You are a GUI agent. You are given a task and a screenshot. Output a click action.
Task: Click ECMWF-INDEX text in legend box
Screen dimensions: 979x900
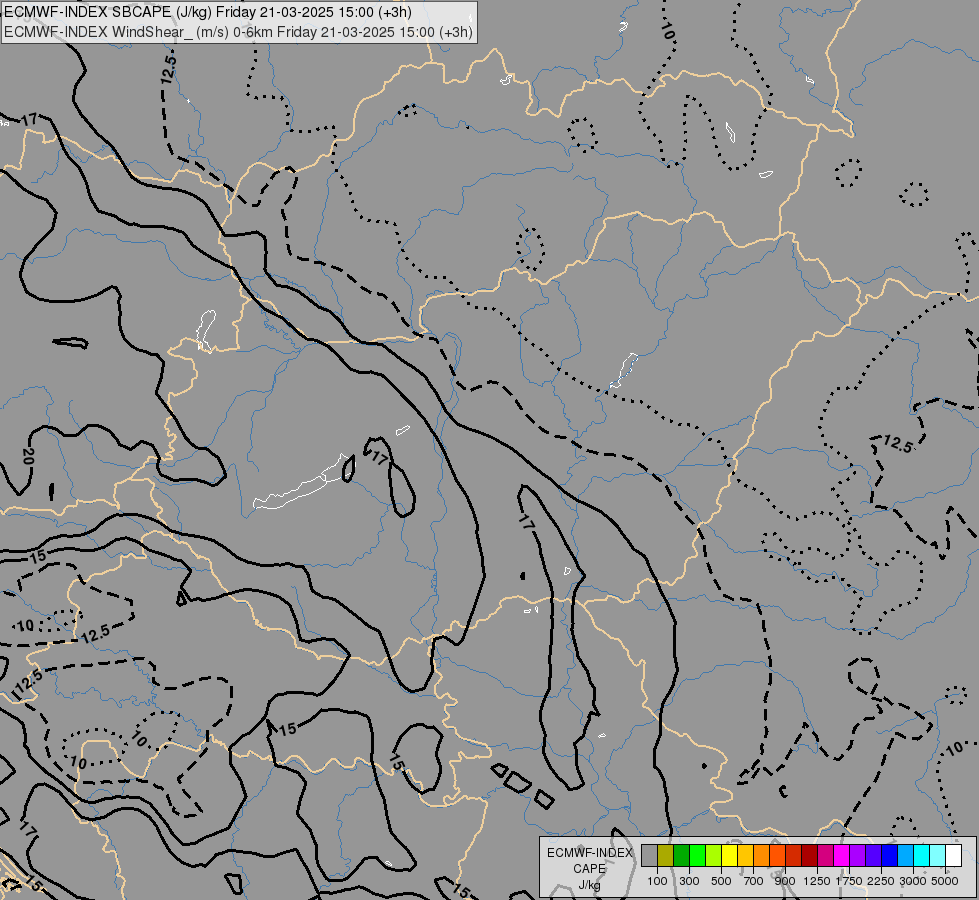click(589, 853)
